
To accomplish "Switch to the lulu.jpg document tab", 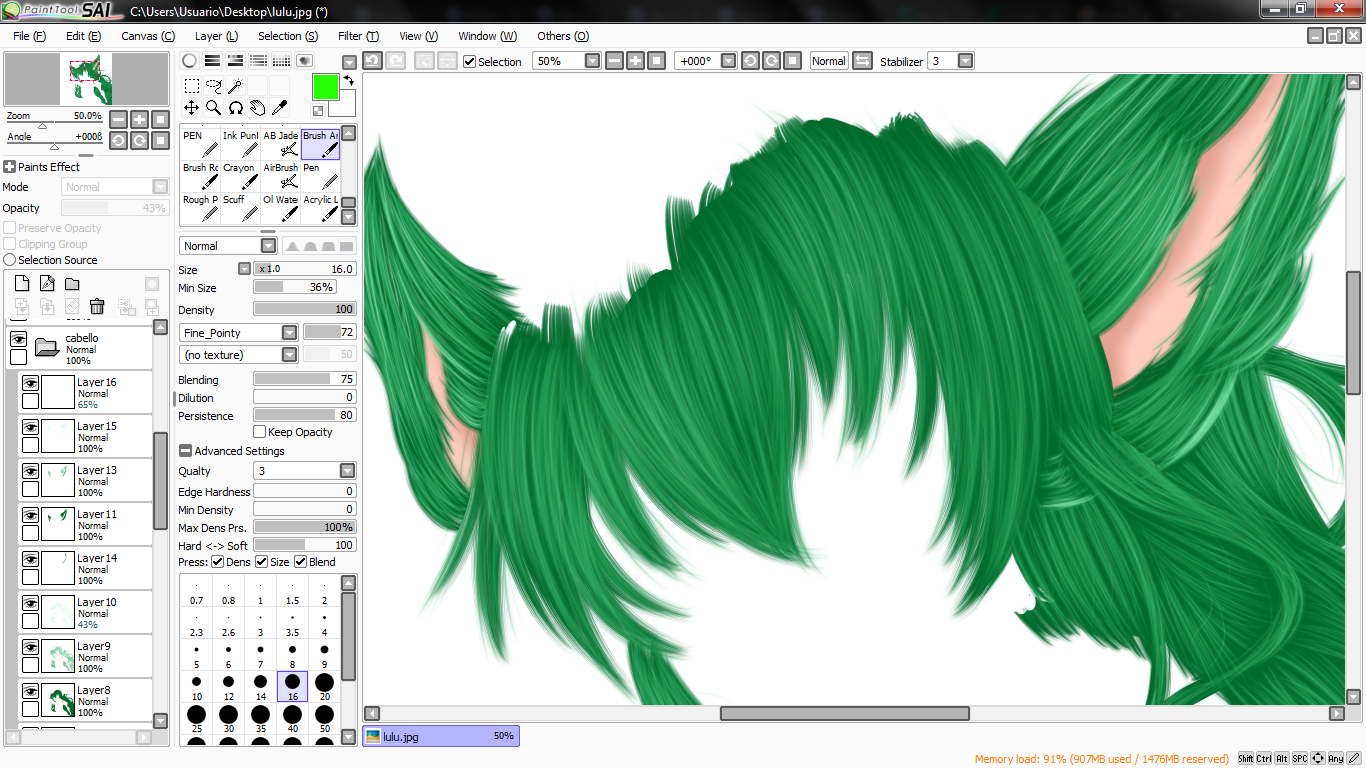I will (x=441, y=736).
